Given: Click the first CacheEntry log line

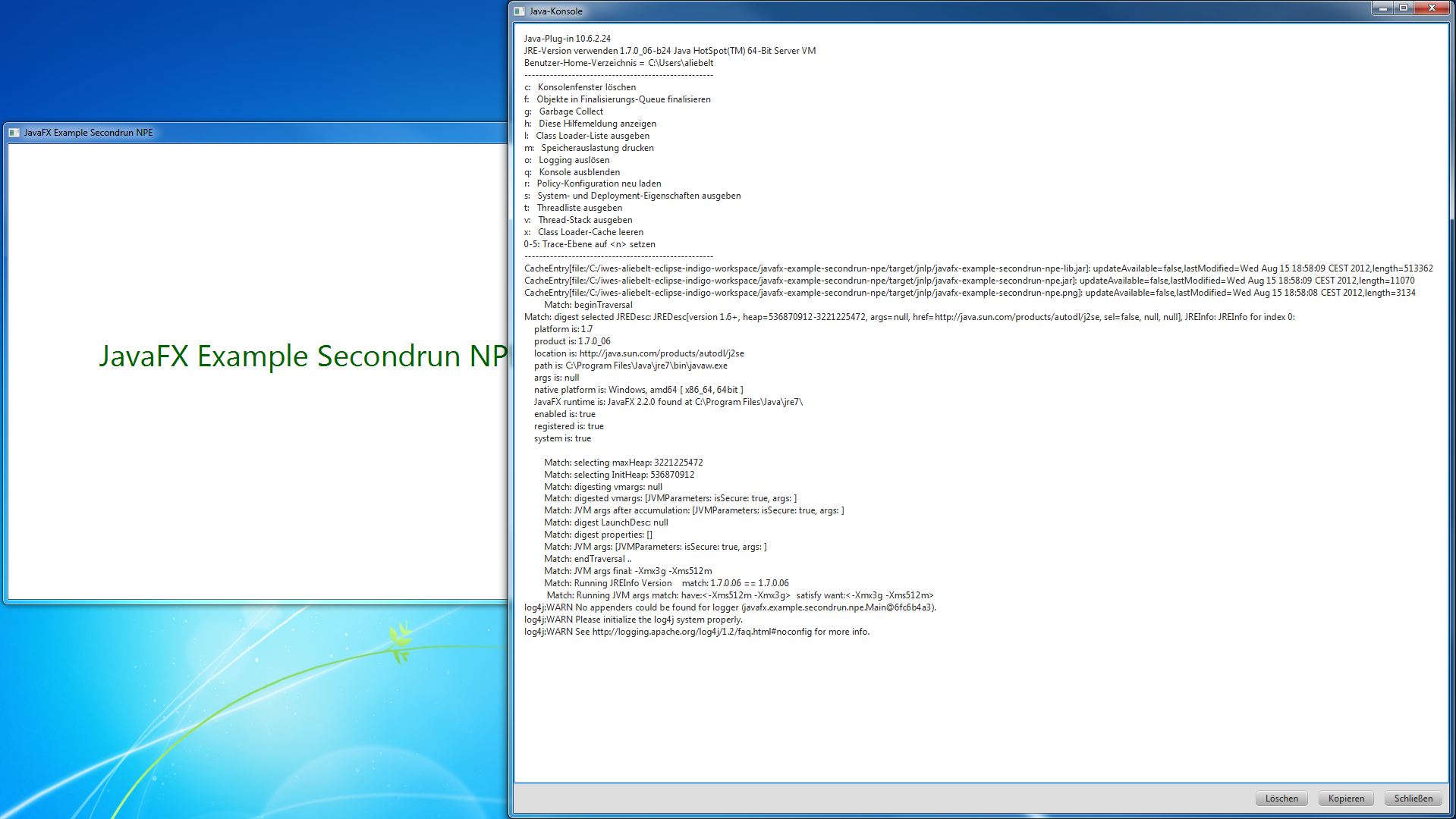Looking at the screenshot, I should [x=978, y=268].
